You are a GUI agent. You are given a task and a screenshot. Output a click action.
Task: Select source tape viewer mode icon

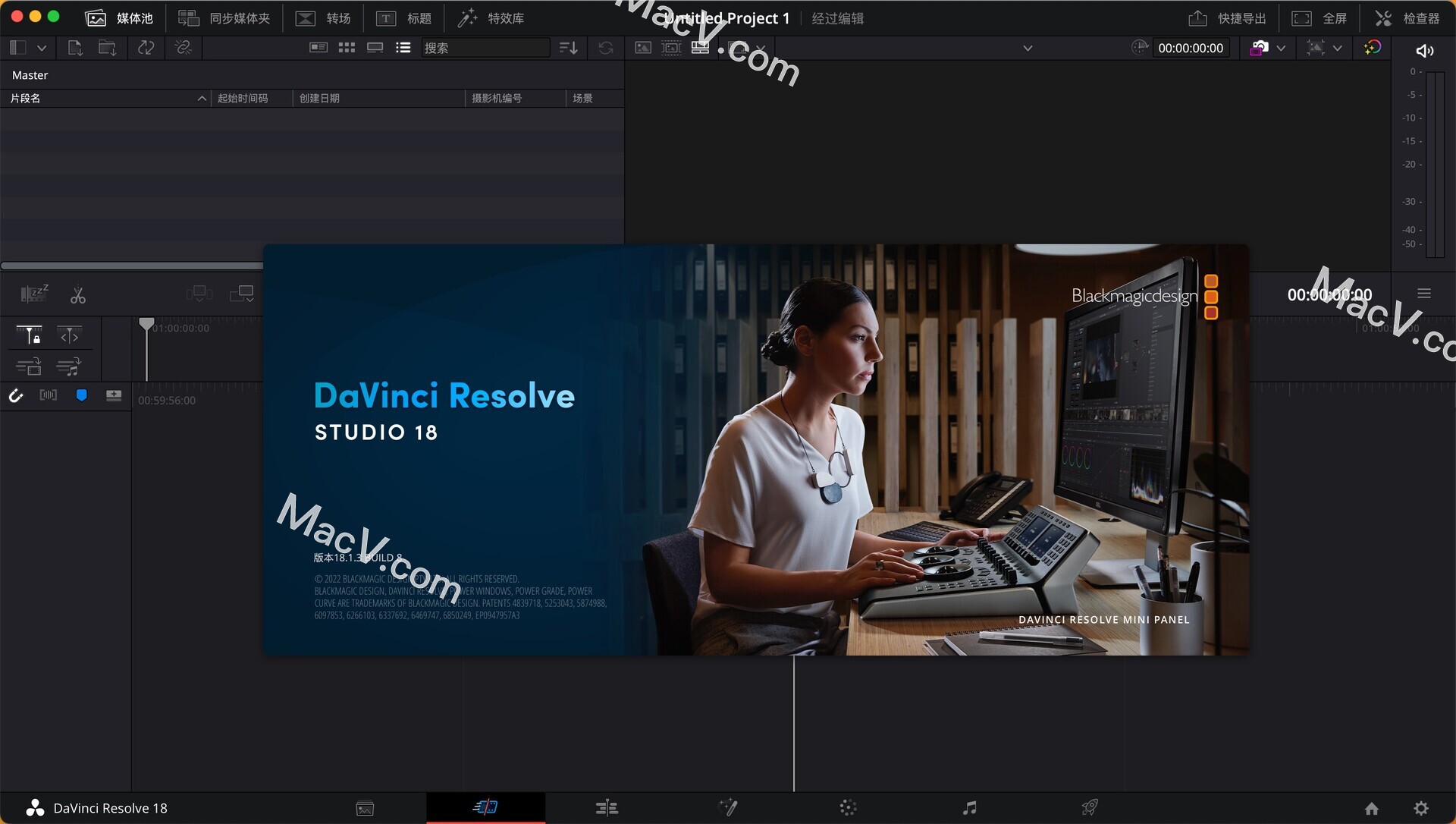(672, 48)
